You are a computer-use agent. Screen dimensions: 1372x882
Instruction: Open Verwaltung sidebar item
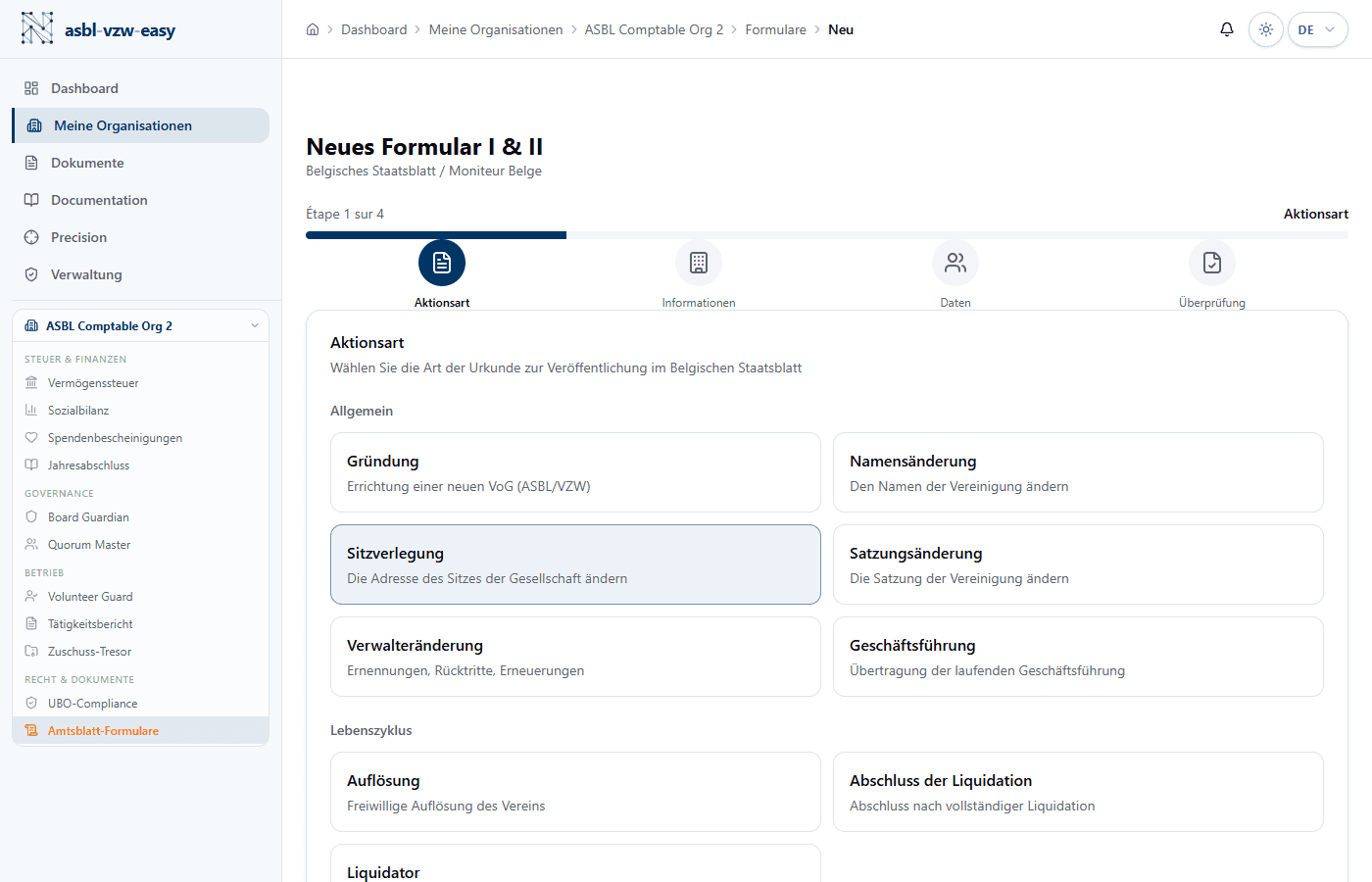coord(140,274)
